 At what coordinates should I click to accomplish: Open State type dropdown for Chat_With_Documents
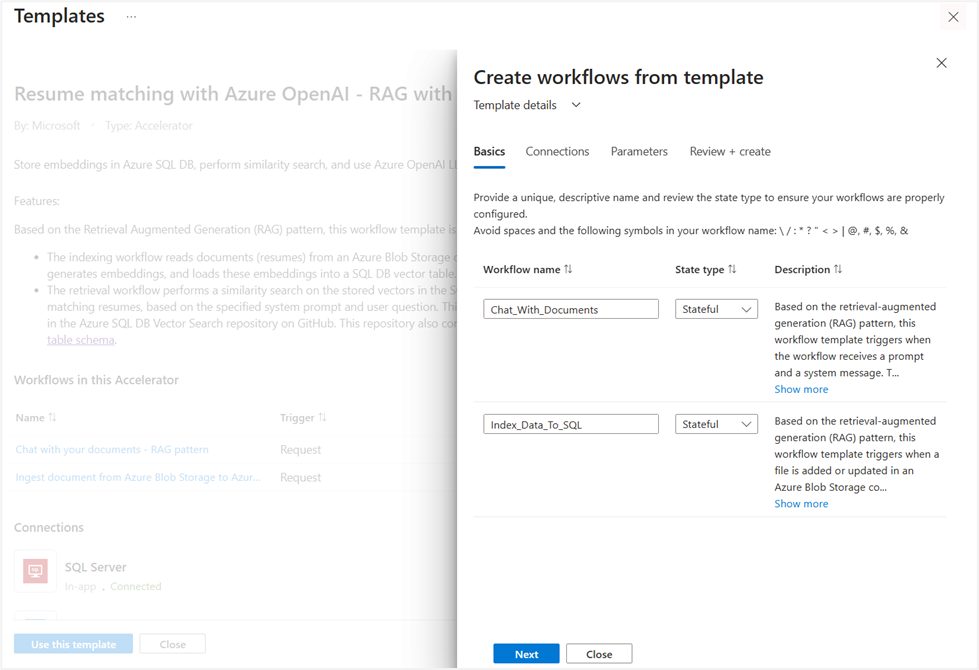point(716,309)
